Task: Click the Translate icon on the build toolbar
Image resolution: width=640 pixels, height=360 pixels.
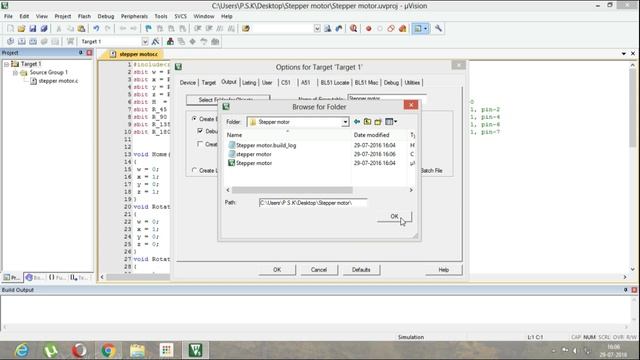Action: tap(10, 42)
